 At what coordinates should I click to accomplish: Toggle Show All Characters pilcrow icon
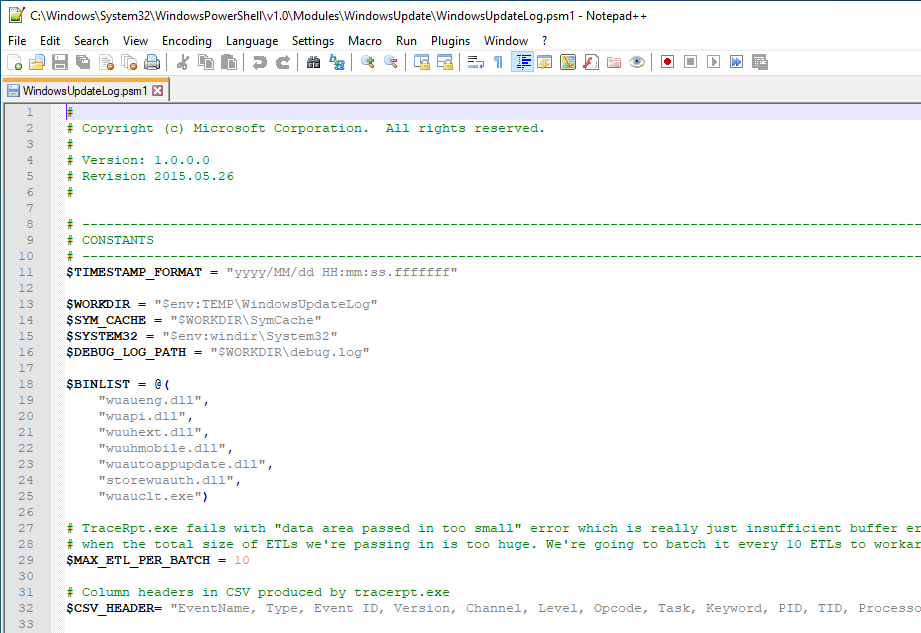click(499, 62)
